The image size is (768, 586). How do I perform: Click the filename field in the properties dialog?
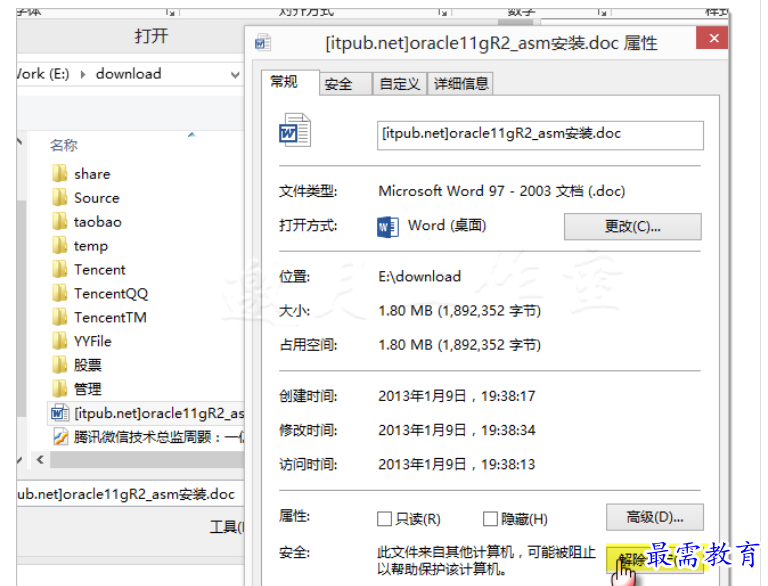point(540,135)
